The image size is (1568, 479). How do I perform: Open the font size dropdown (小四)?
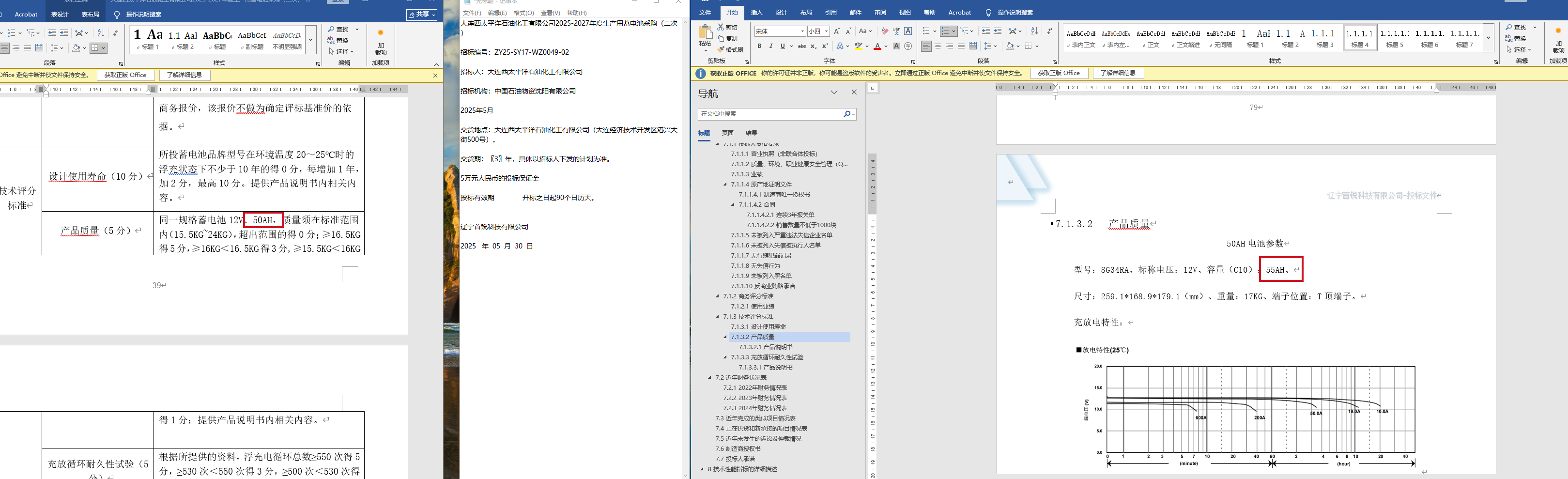point(827,31)
